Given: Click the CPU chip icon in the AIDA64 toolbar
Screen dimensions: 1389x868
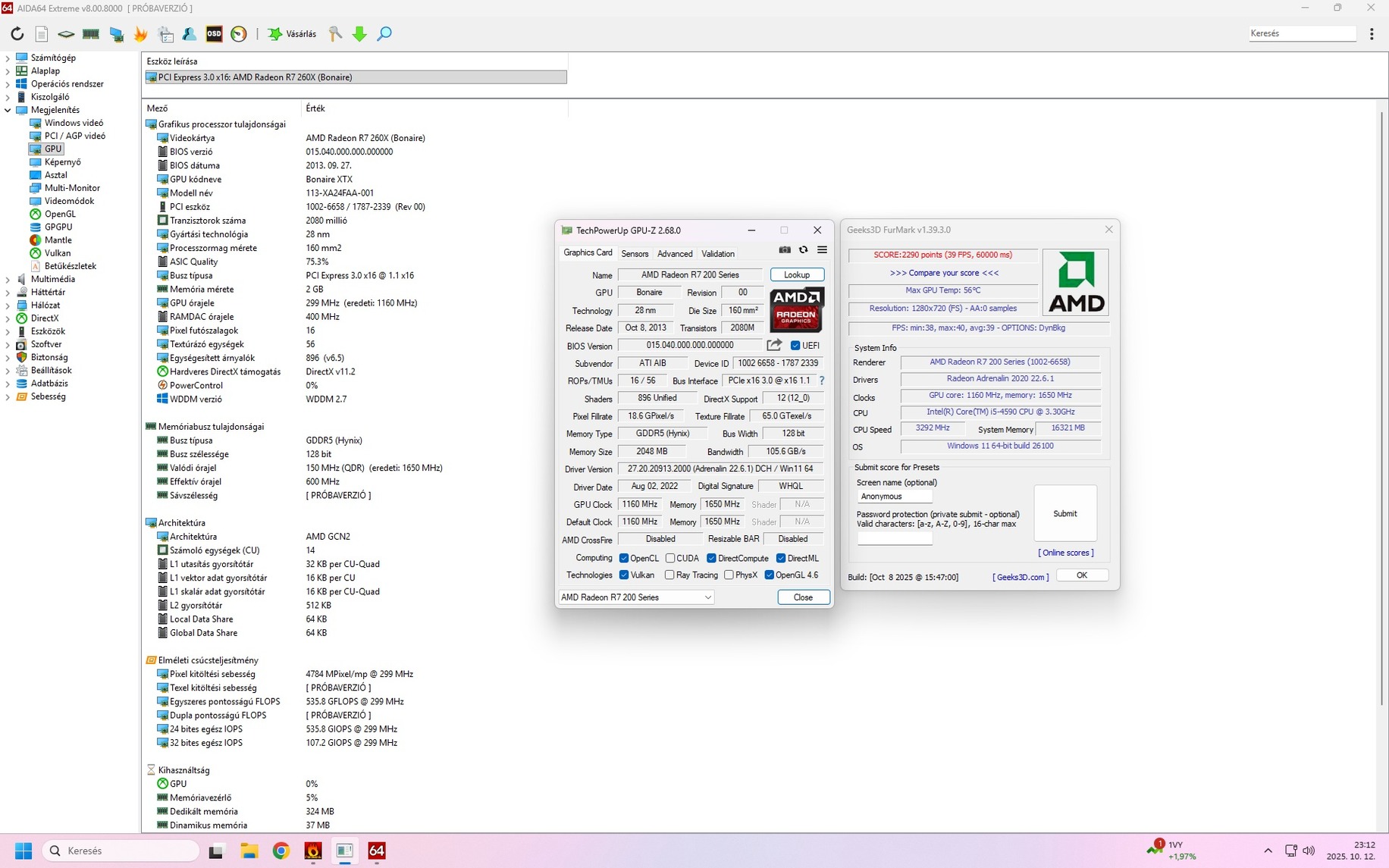Looking at the screenshot, I should 66,33.
